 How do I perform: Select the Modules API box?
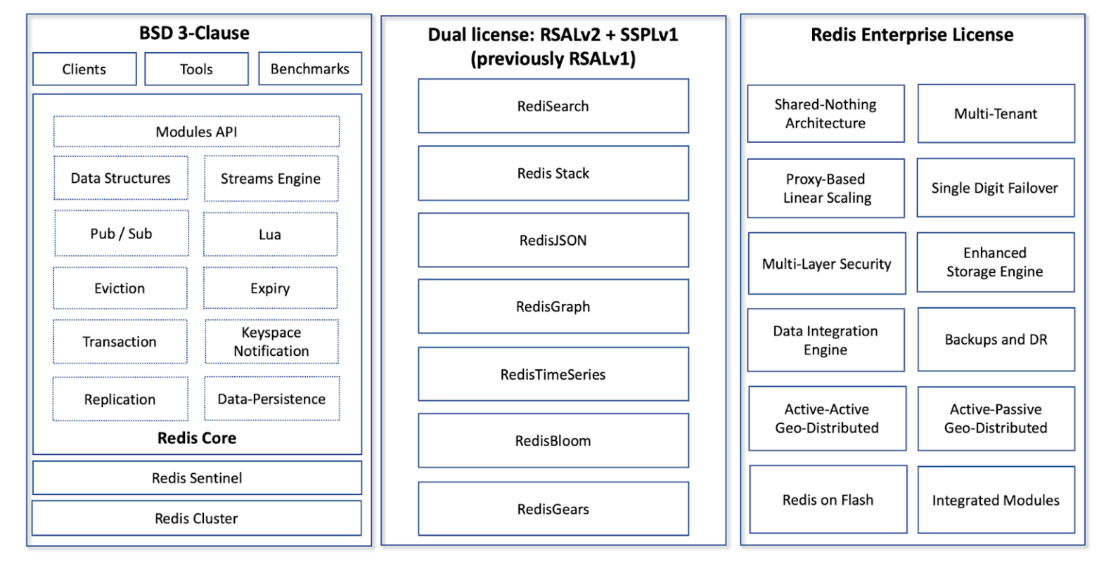(x=196, y=132)
